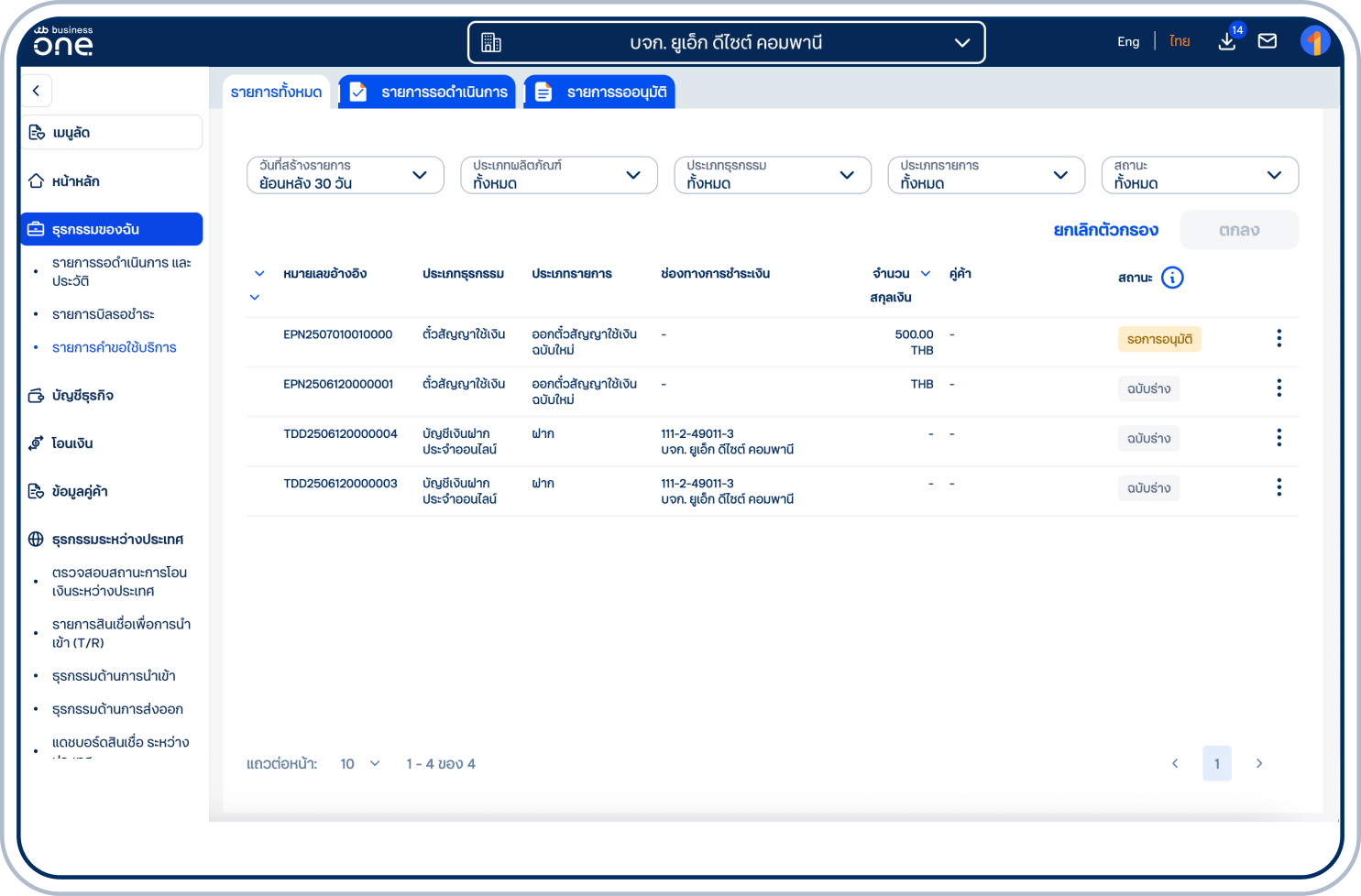Open the mail envelope icon
Viewport: 1361px width, 896px height.
tap(1268, 41)
